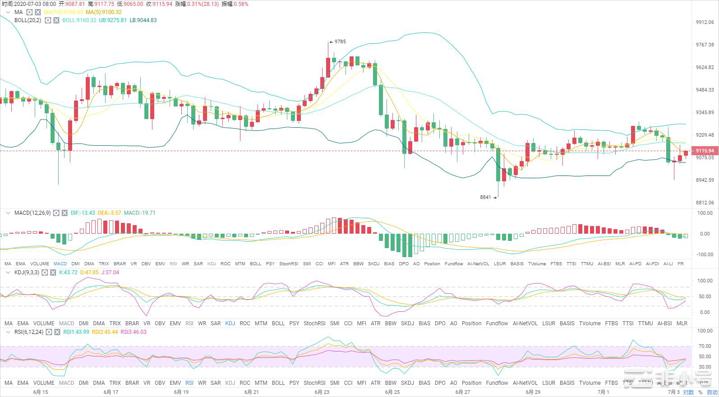Image resolution: width=719 pixels, height=397 pixels.
Task: Select TVolume tab under the KDJ pane
Action: coord(590,323)
